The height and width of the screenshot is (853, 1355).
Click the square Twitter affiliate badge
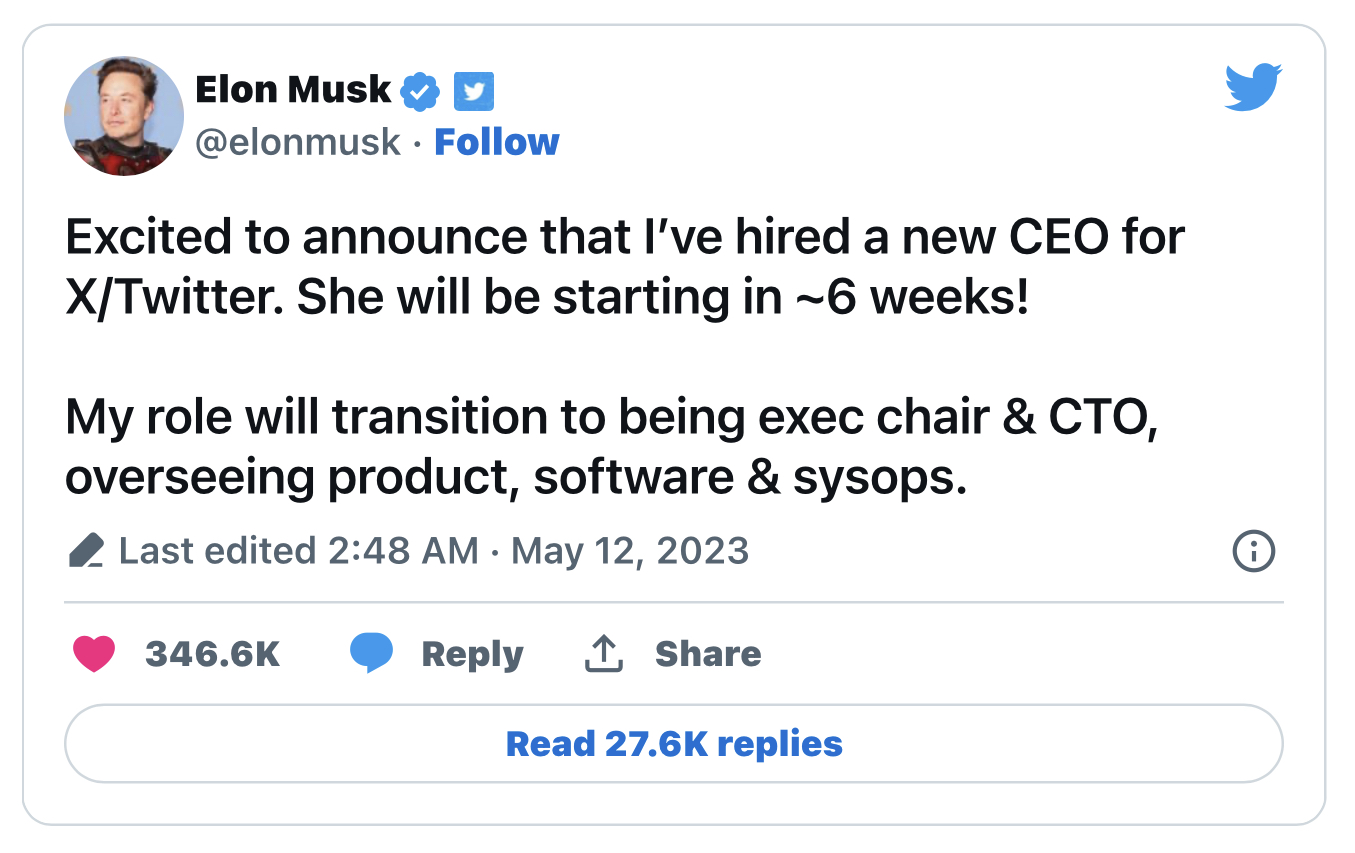pyautogui.click(x=474, y=92)
